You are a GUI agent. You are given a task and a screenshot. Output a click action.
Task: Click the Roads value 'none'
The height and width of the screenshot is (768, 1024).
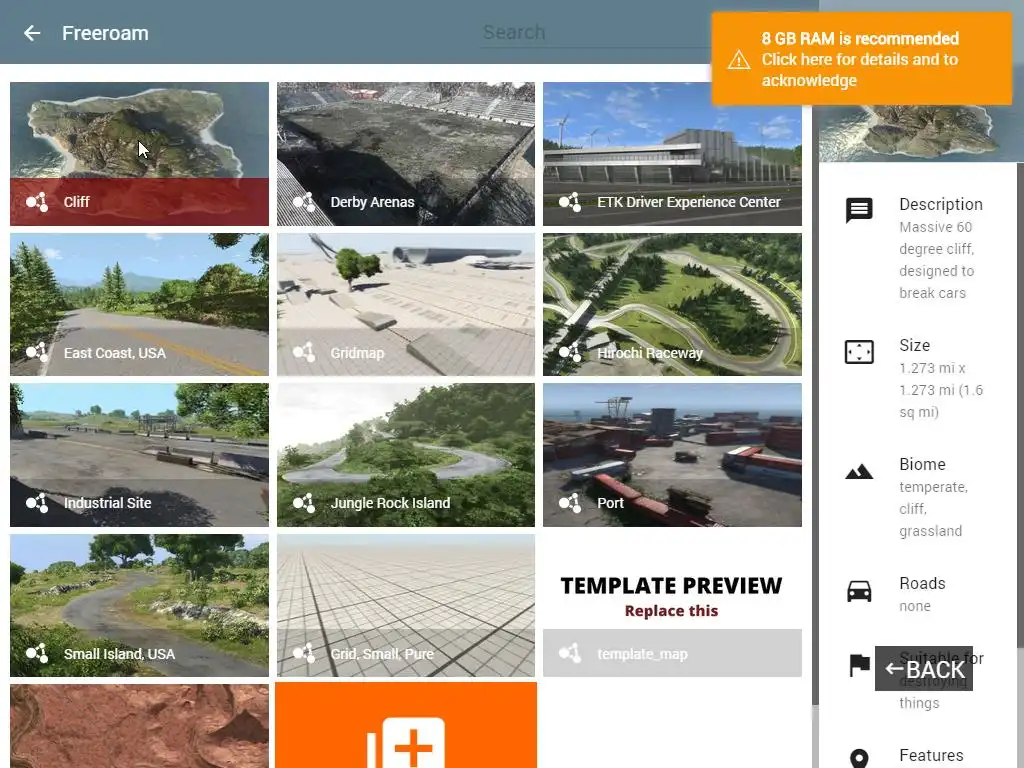tap(915, 606)
